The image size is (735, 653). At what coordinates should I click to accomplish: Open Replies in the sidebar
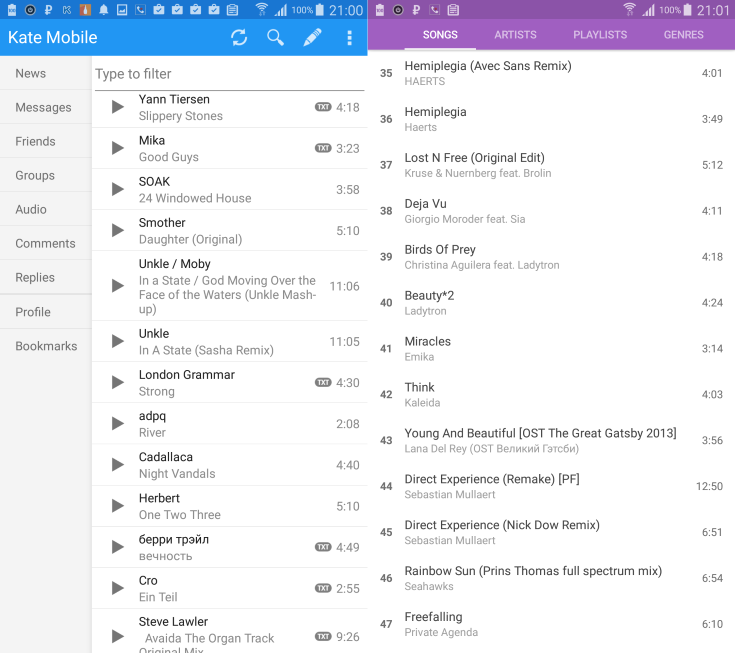(45, 278)
